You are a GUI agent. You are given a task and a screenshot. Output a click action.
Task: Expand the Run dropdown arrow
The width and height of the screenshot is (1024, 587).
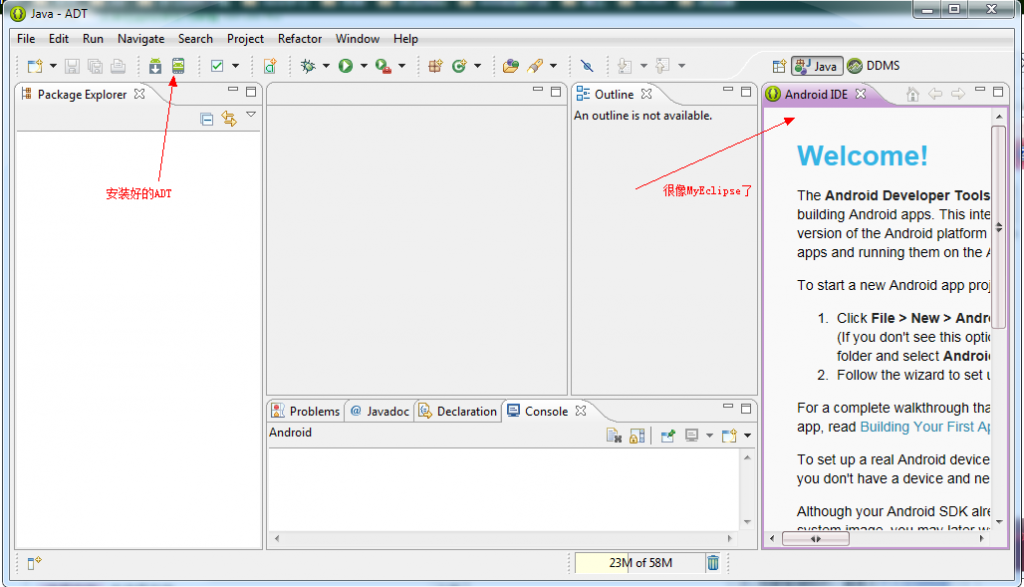pyautogui.click(x=364, y=66)
